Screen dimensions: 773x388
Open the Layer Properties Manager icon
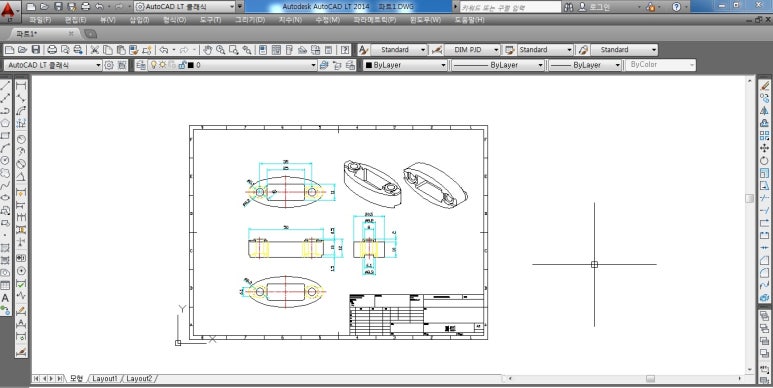(x=141, y=65)
